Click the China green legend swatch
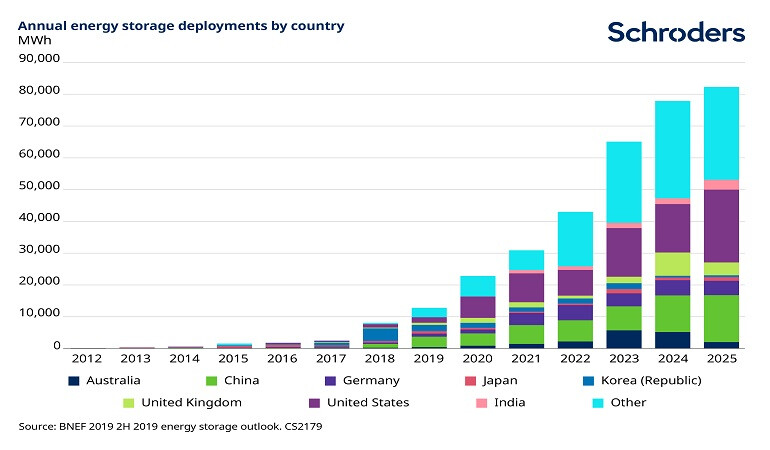 212,380
